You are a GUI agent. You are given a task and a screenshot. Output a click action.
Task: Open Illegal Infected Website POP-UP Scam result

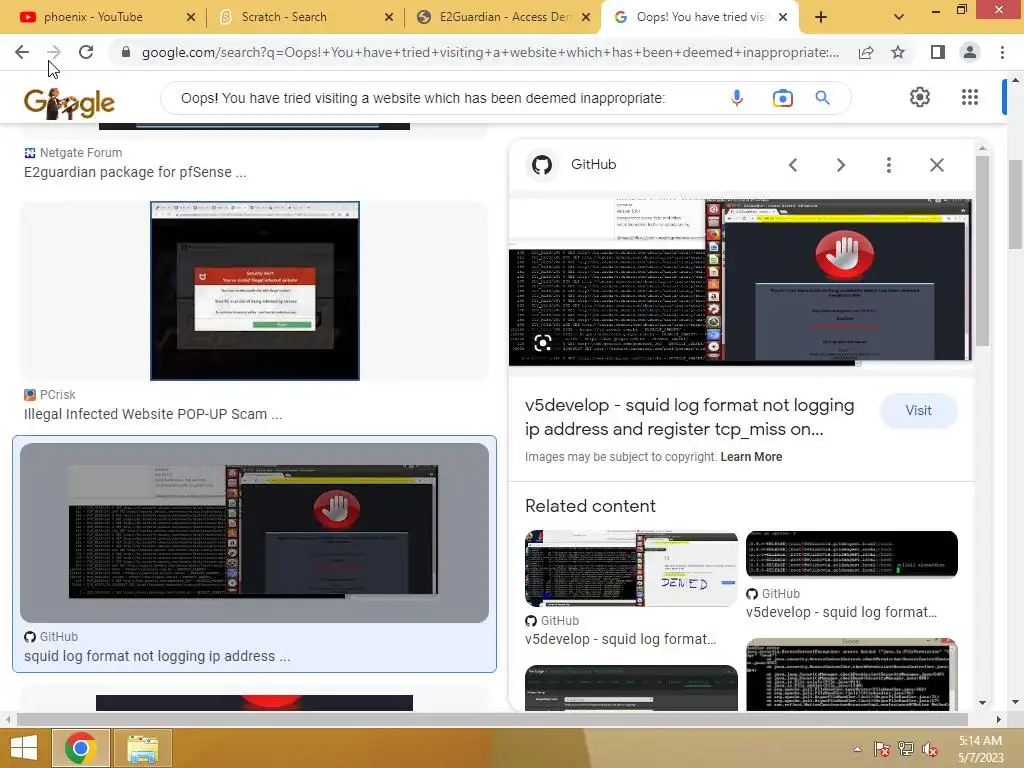(x=153, y=414)
